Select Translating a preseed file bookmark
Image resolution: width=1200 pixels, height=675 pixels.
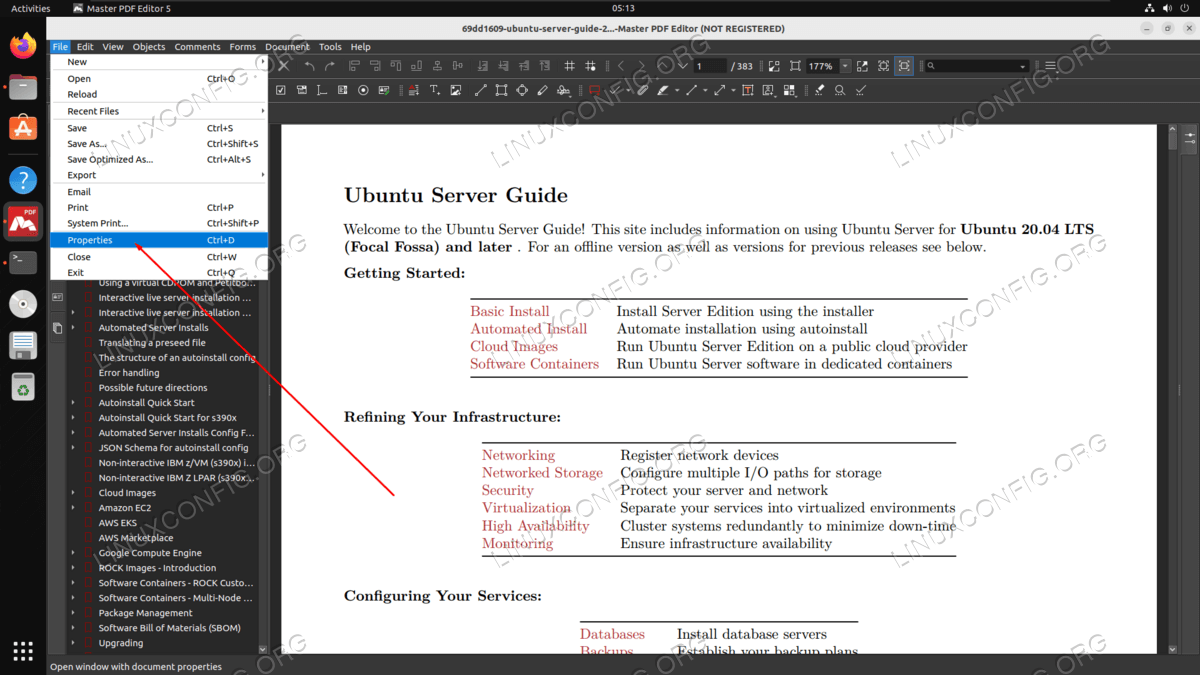coord(152,343)
